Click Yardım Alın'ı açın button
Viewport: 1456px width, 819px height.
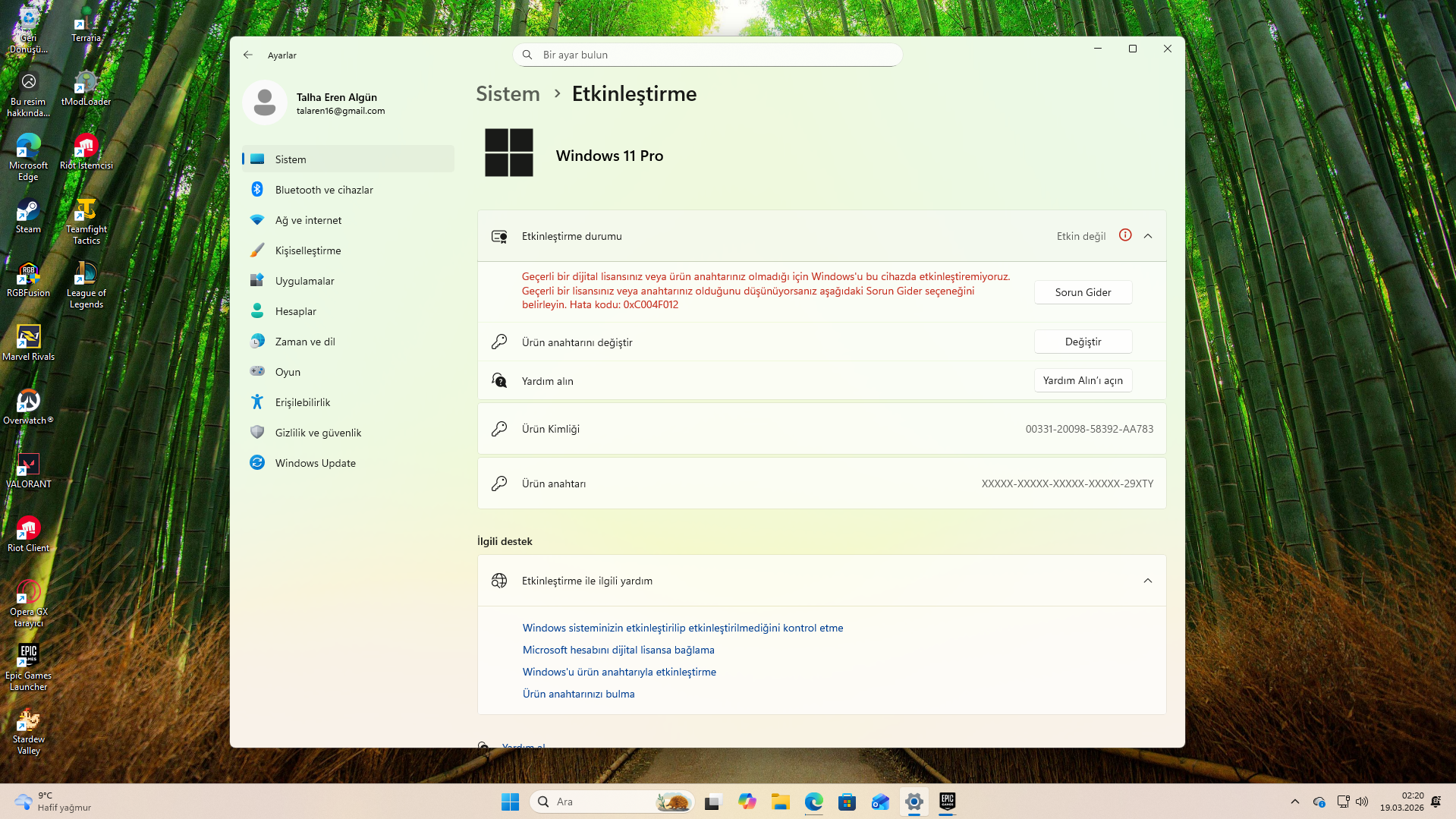[x=1083, y=380]
